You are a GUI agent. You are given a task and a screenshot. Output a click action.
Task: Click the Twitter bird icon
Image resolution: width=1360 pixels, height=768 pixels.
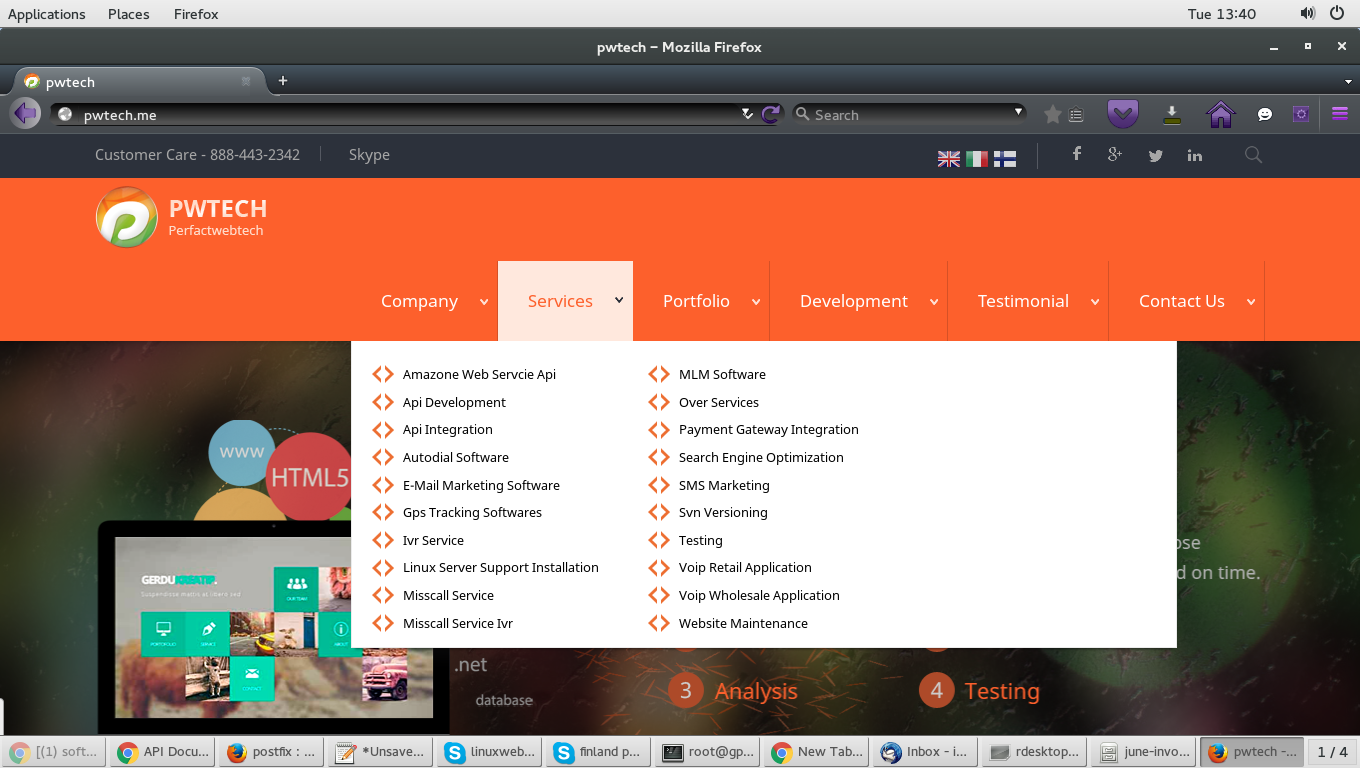(1156, 155)
